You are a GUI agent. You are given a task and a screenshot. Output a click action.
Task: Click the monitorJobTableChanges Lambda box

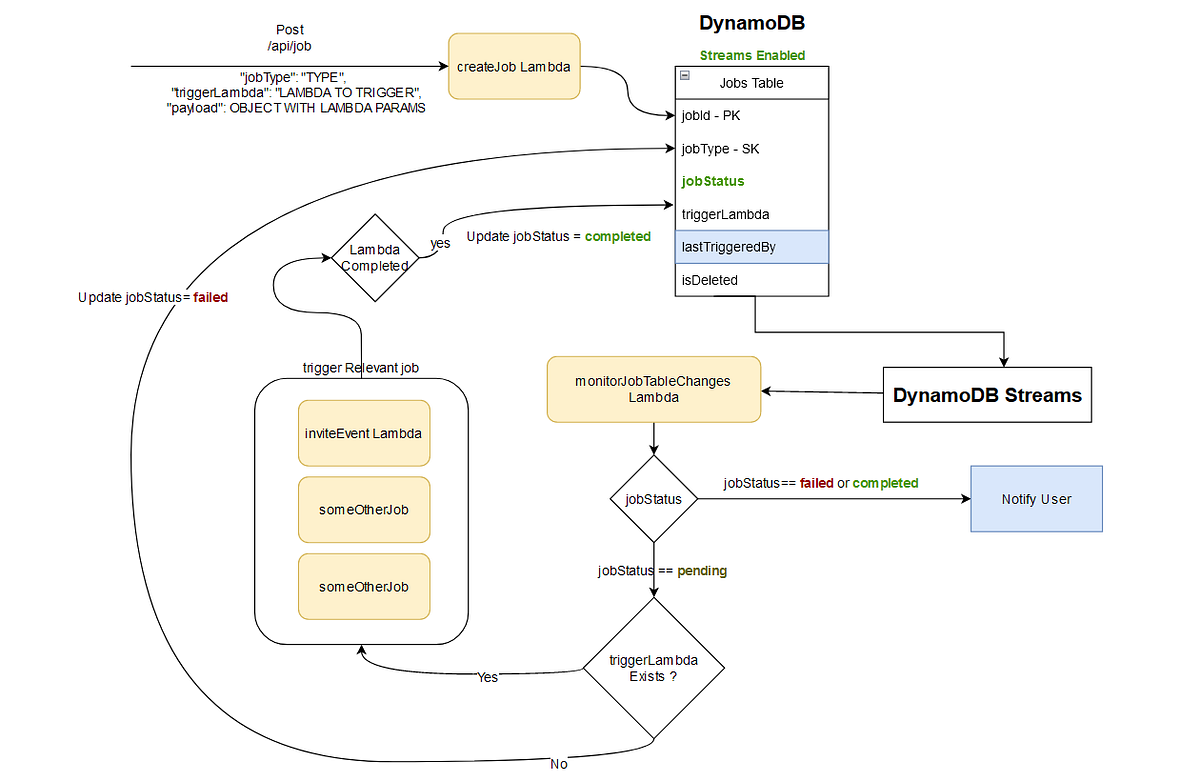[653, 389]
